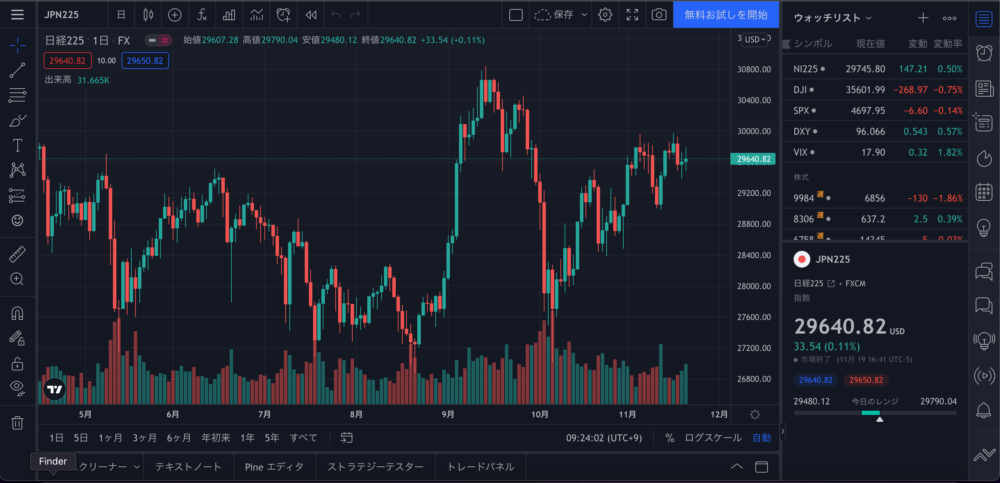This screenshot has width=1000, height=483.
Task: Collapse the bottom panel with chevron
Action: pyautogui.click(x=737, y=466)
